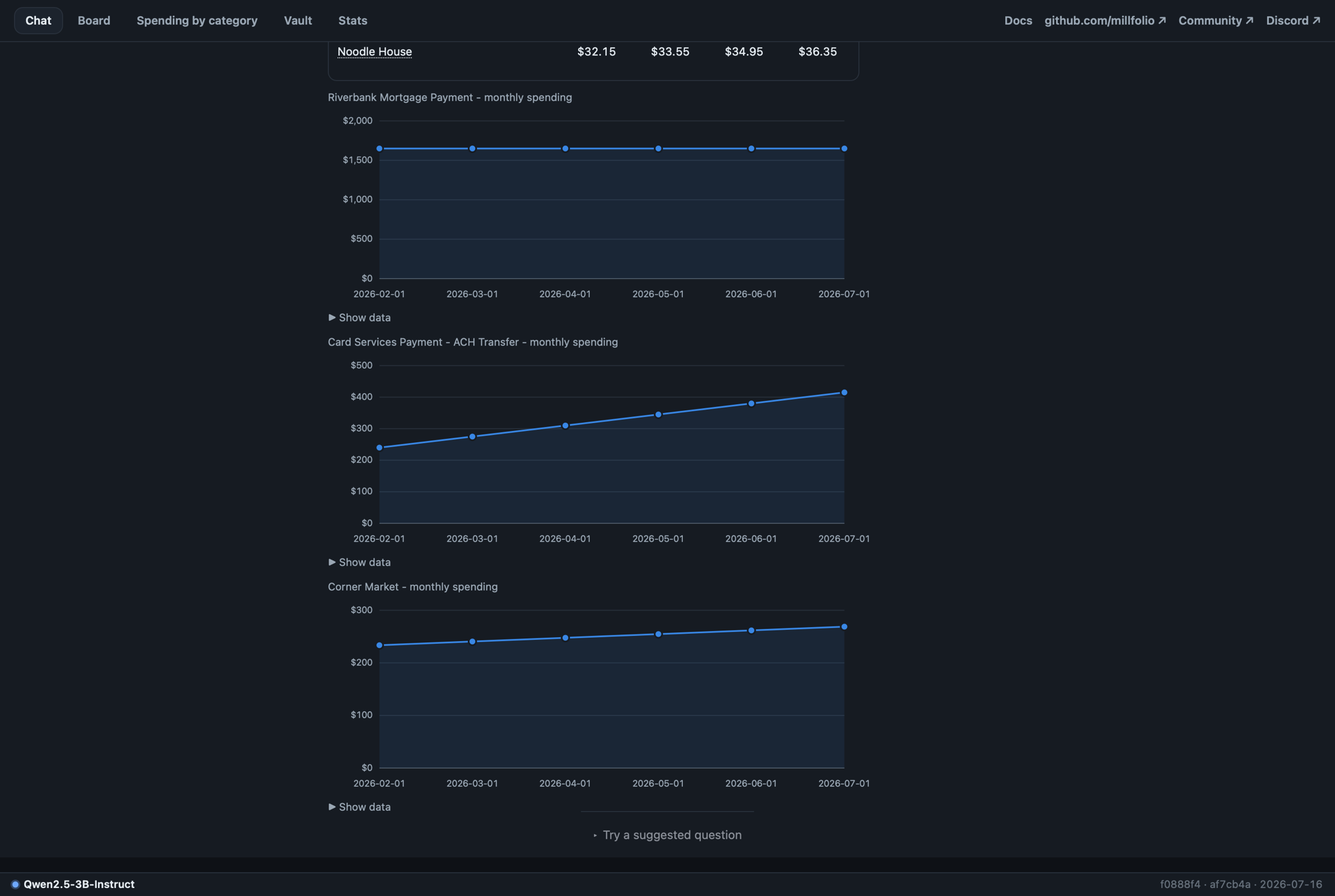This screenshot has width=1335, height=896.
Task: Click the $300 top axis label on Corner Market chart
Action: tap(362, 610)
